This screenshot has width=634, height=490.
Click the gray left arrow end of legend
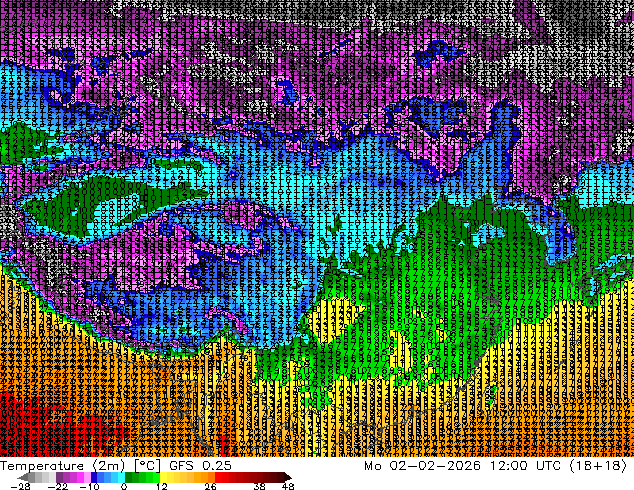pos(23,477)
